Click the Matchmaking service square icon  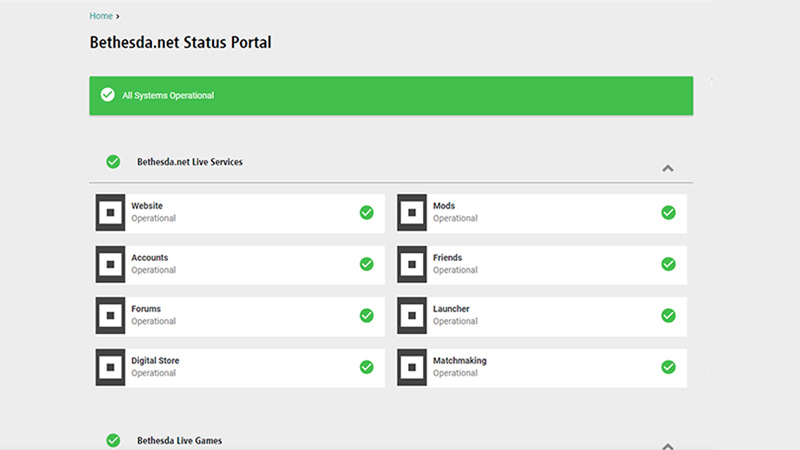[412, 367]
